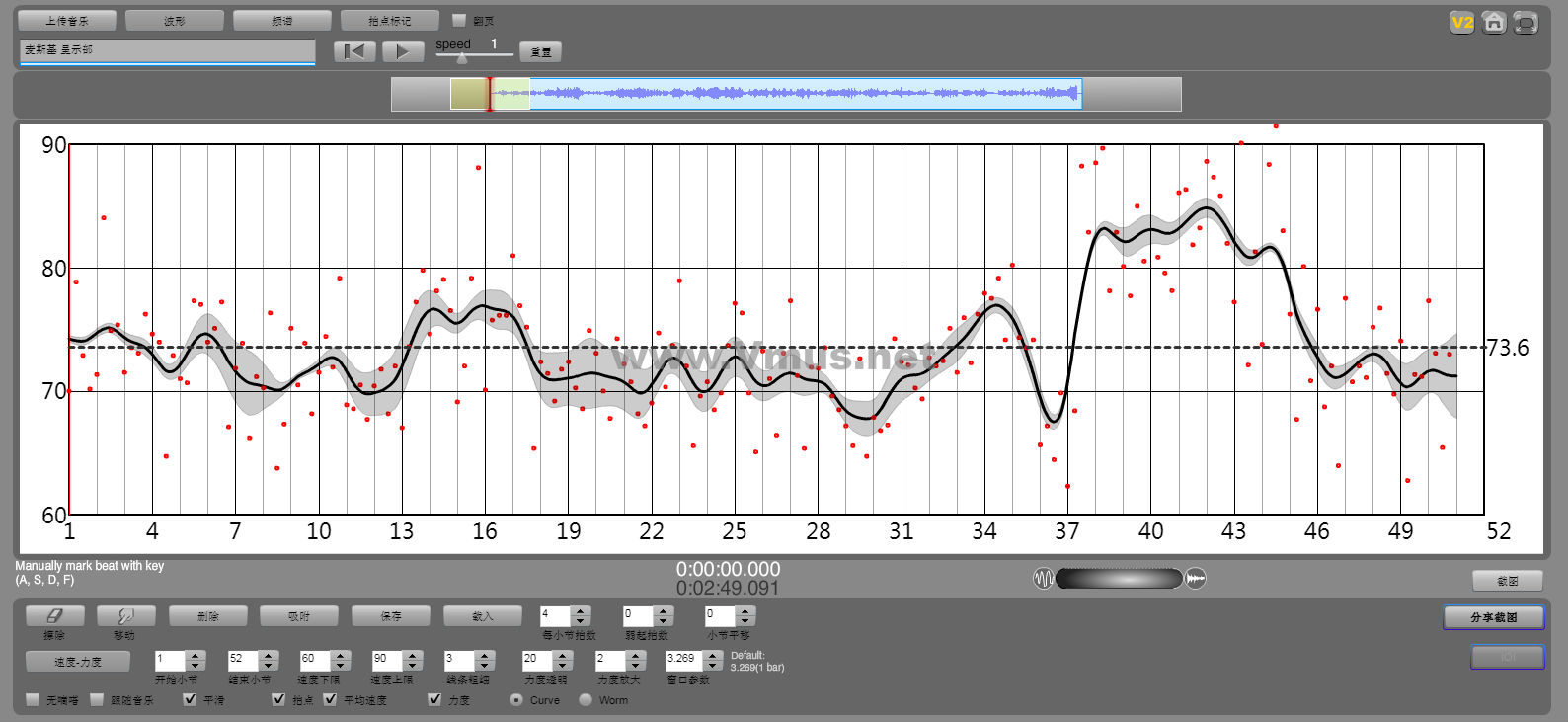Select the Worm radio button
The height and width of the screenshot is (722, 1568).
tap(586, 699)
